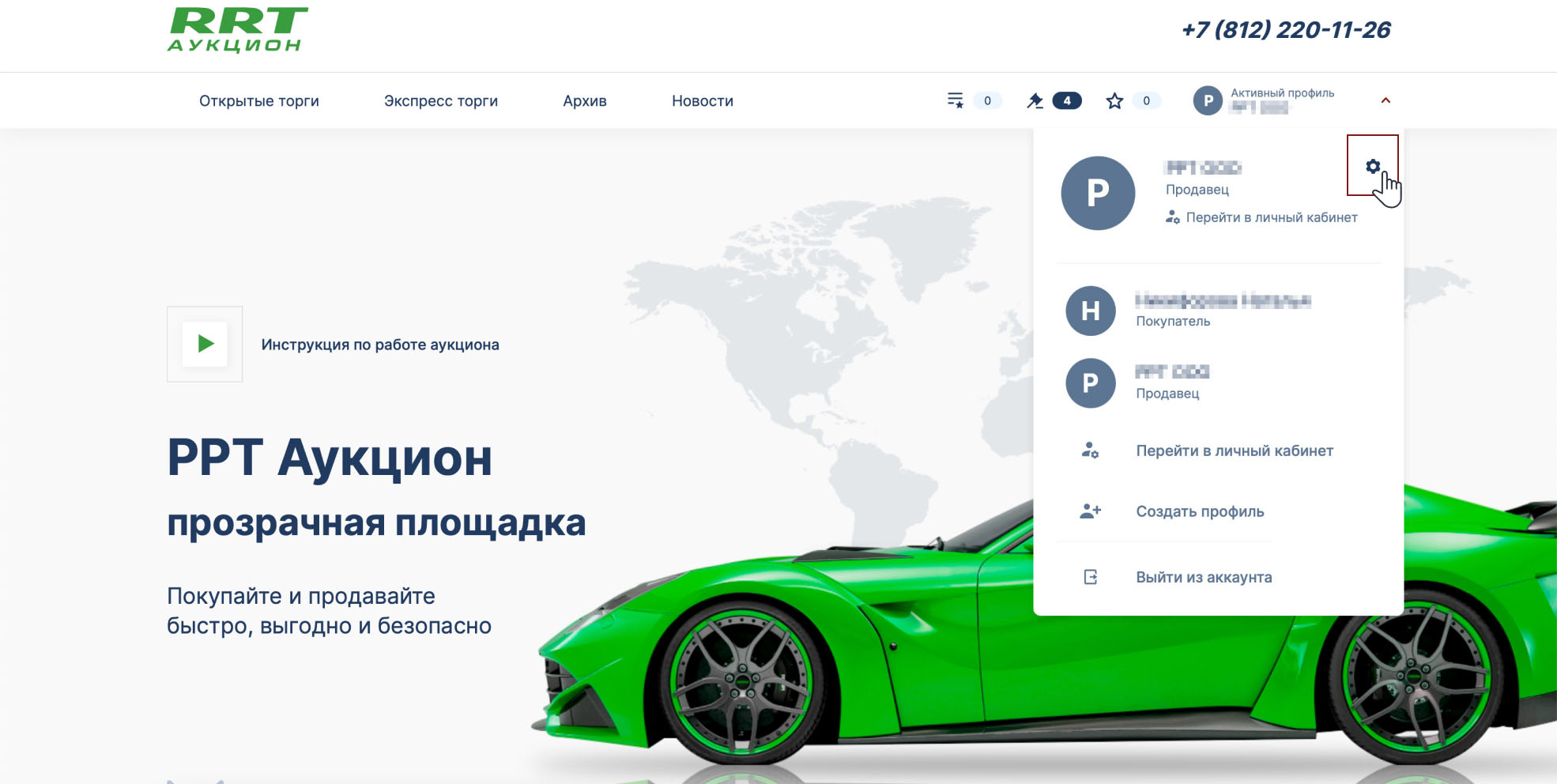The height and width of the screenshot is (784, 1557).
Task: Call the phone number +7 (812) 220-11-26
Action: click(x=1286, y=30)
